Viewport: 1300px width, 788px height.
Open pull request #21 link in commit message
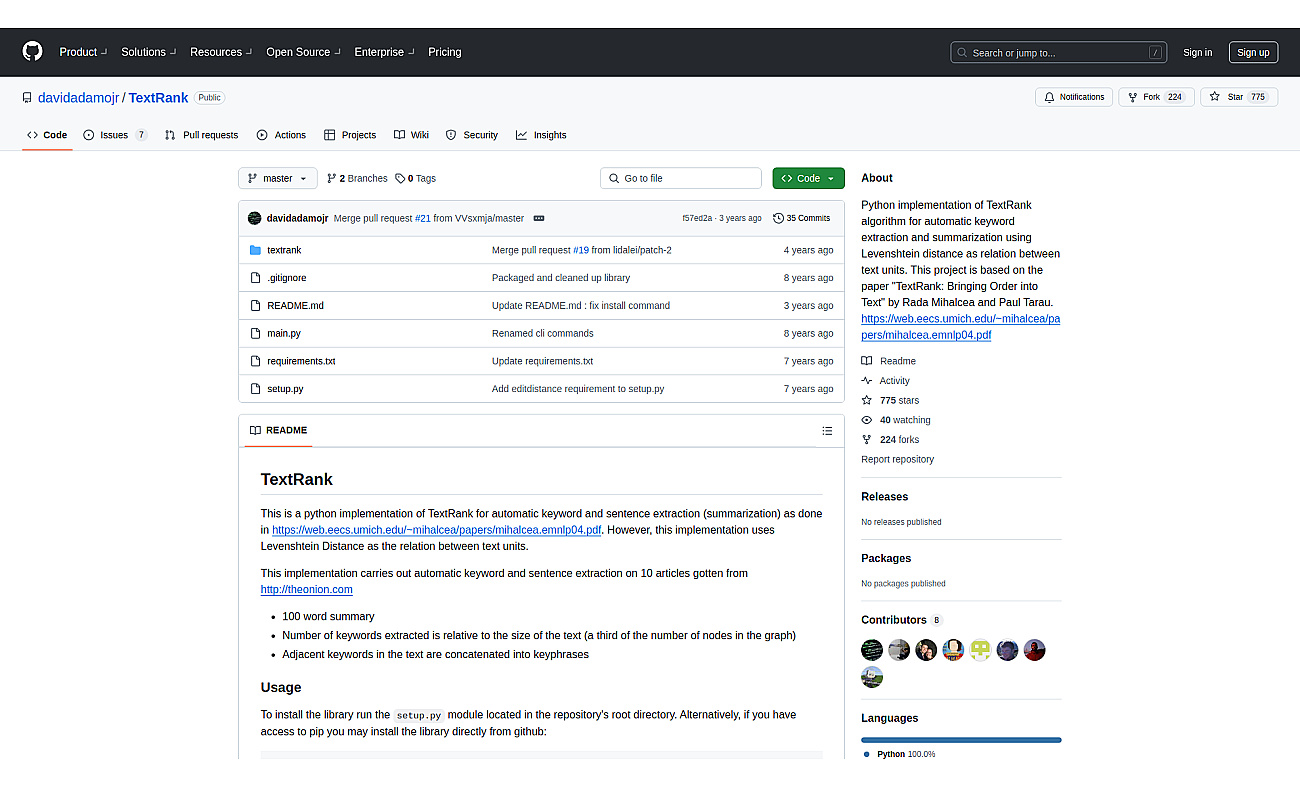pos(423,218)
